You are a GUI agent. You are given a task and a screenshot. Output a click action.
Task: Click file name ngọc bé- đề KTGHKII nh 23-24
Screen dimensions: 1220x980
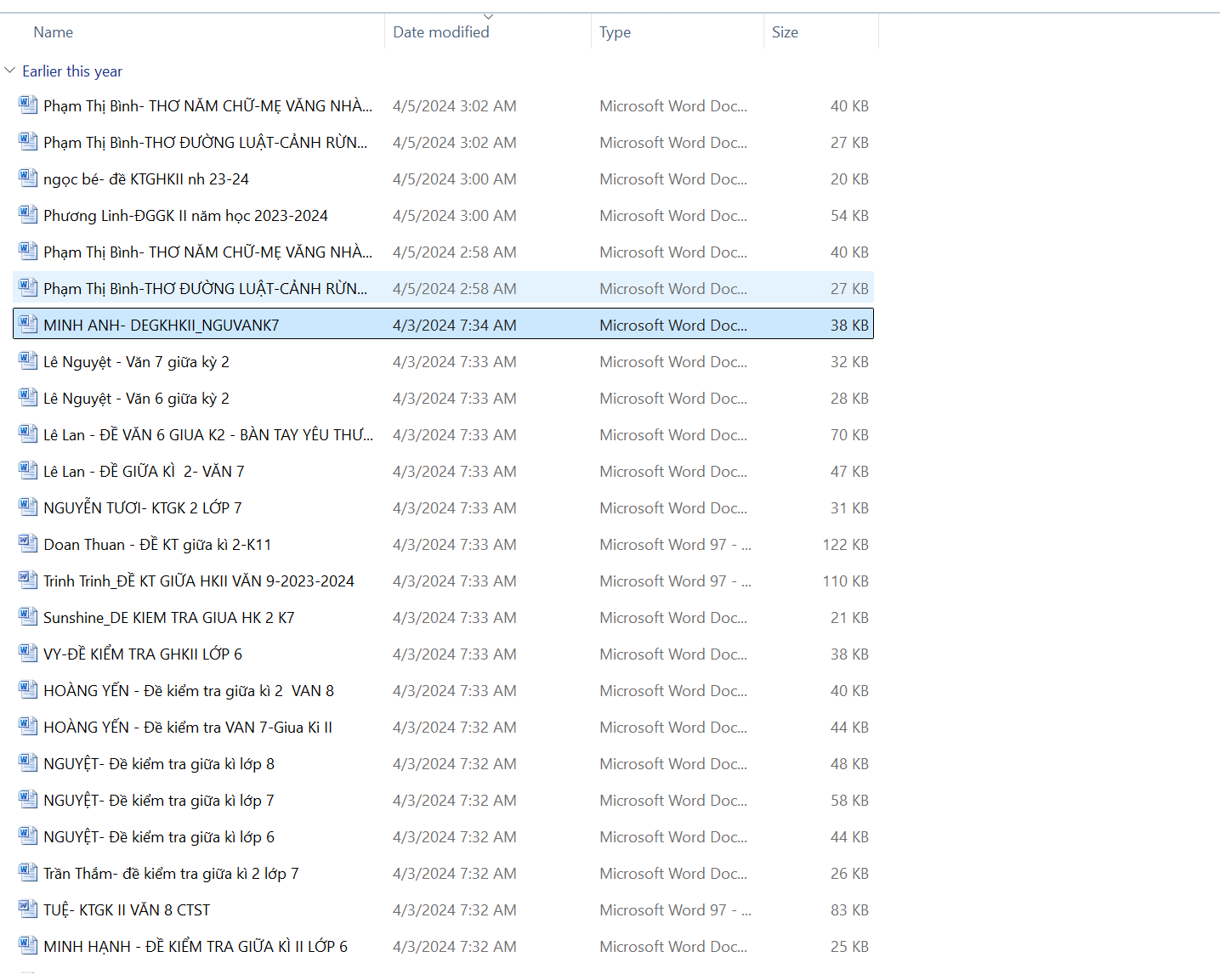[x=146, y=179]
